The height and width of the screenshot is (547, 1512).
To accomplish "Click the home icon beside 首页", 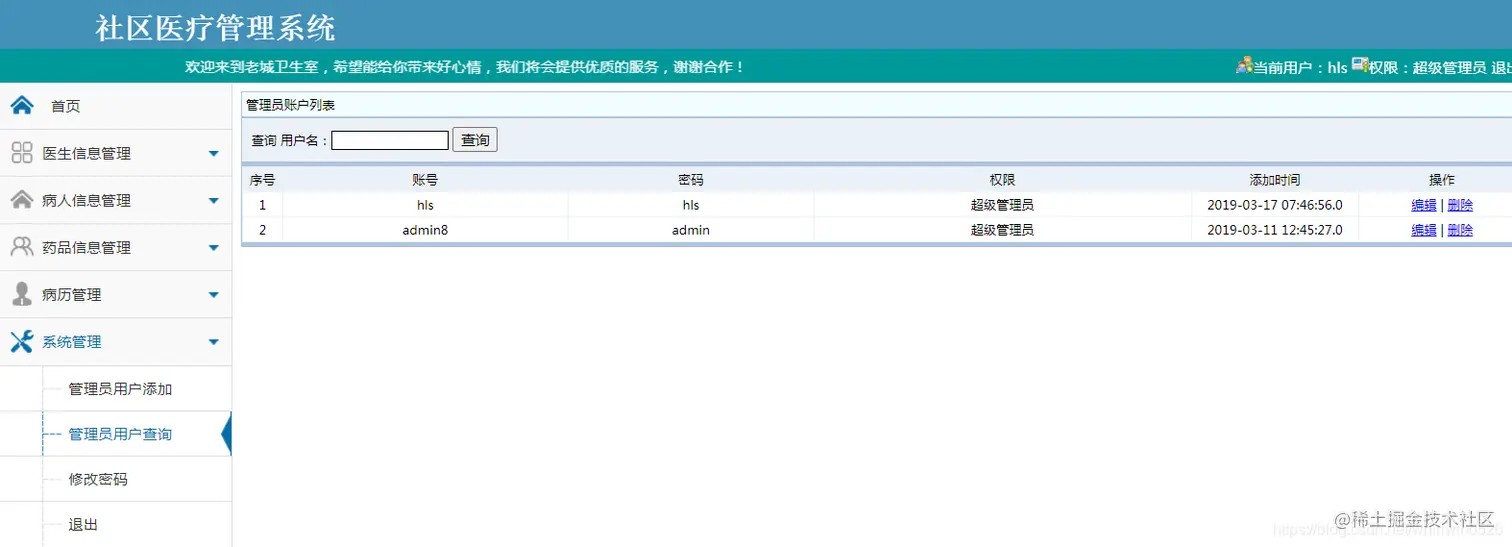I will [22, 105].
